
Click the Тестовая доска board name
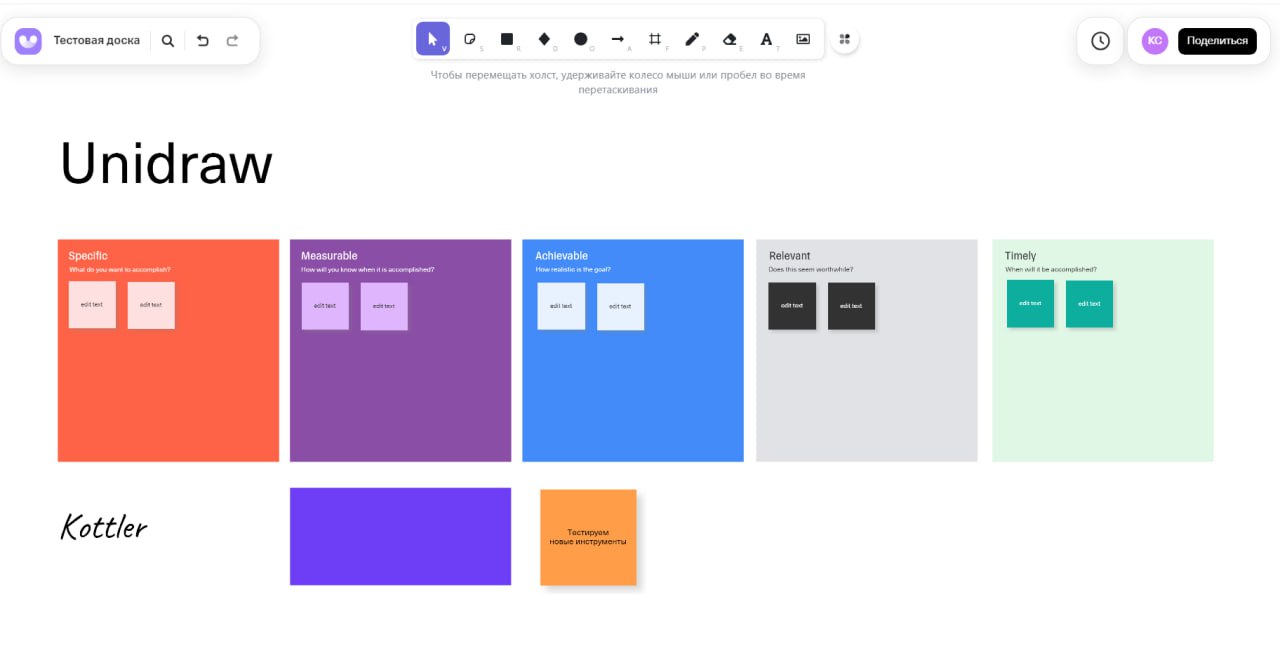(x=97, y=41)
